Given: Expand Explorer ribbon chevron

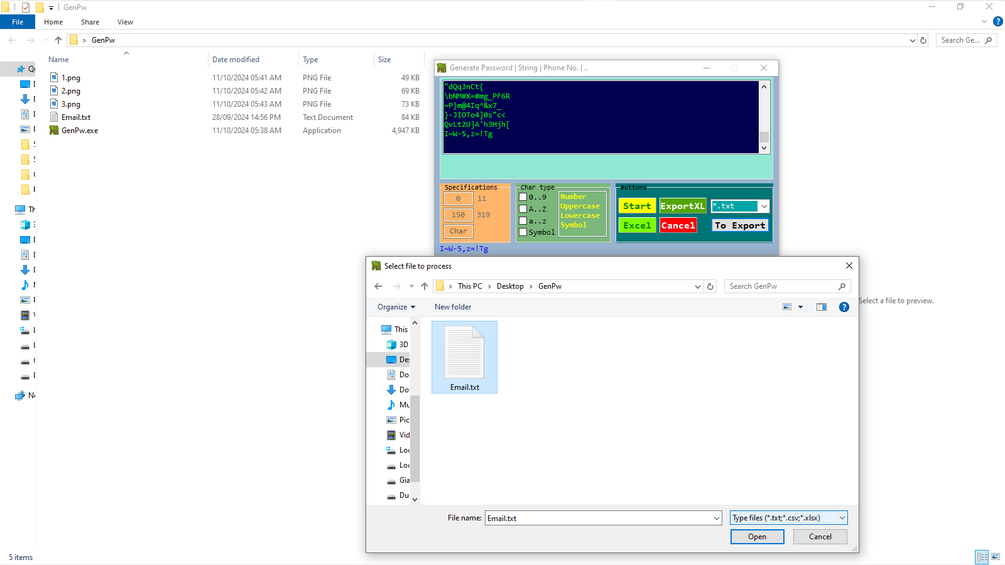Looking at the screenshot, I should coord(984,22).
